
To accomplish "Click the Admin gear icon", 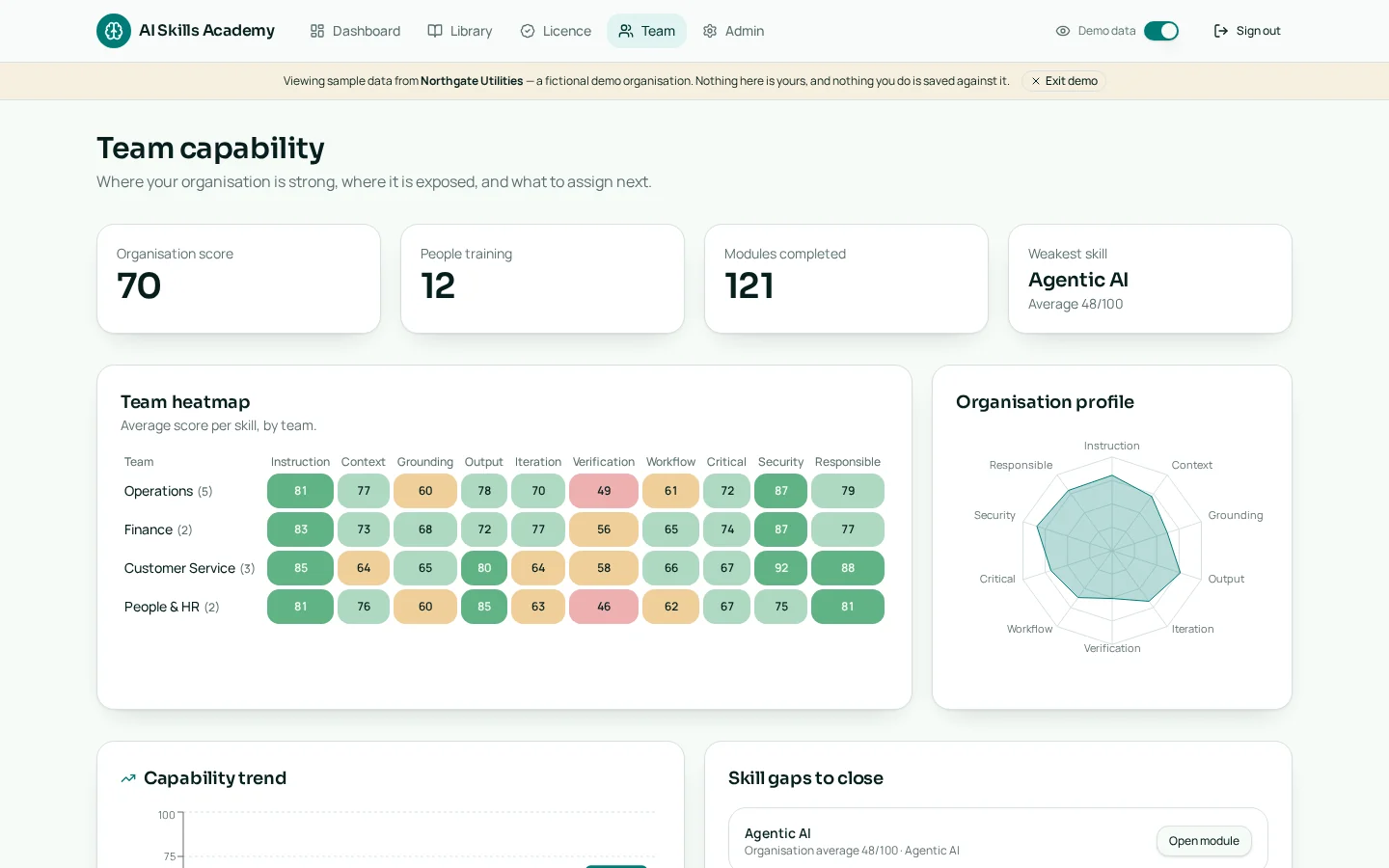I will pos(710,31).
